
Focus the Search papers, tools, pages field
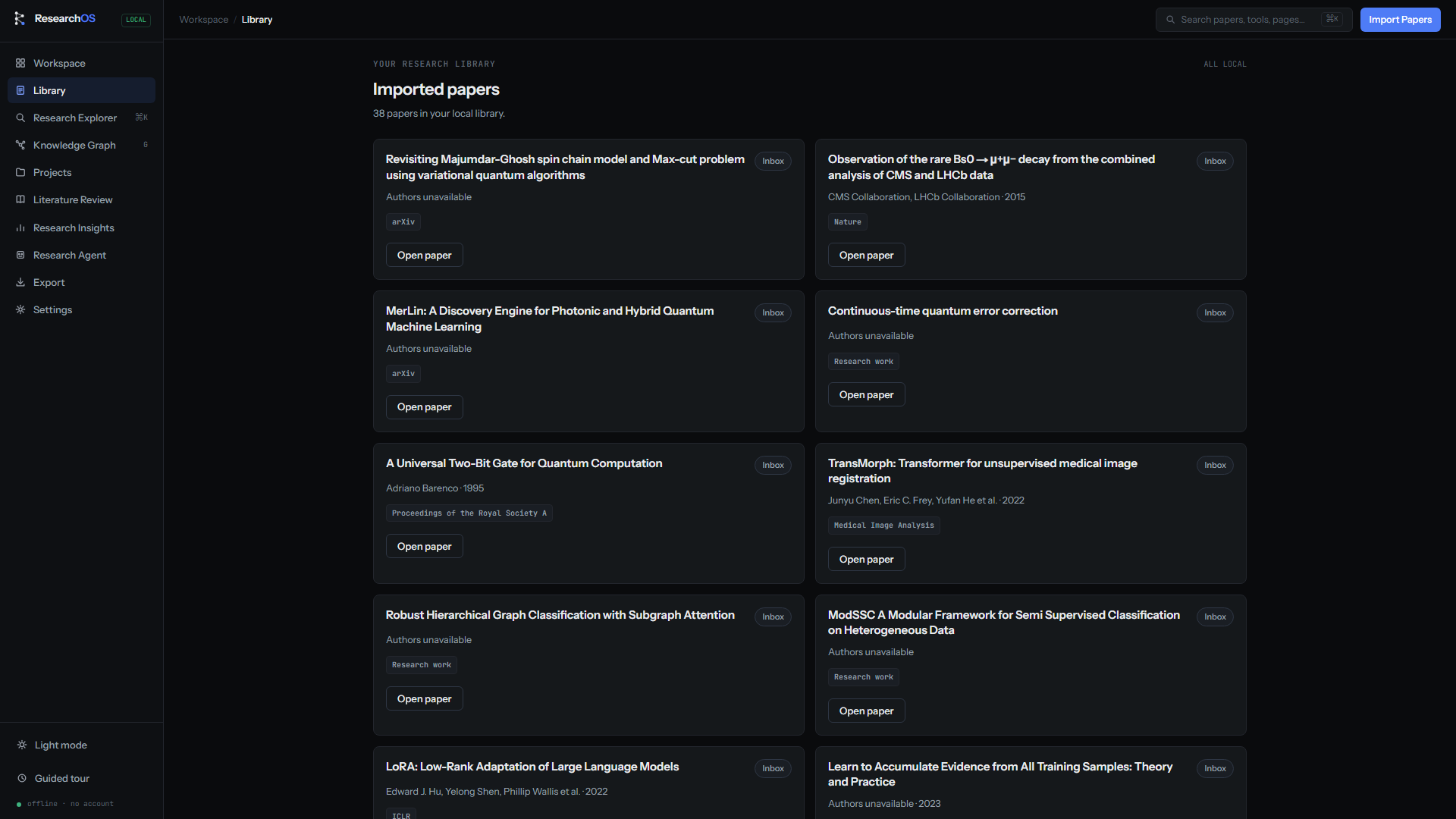click(1254, 20)
